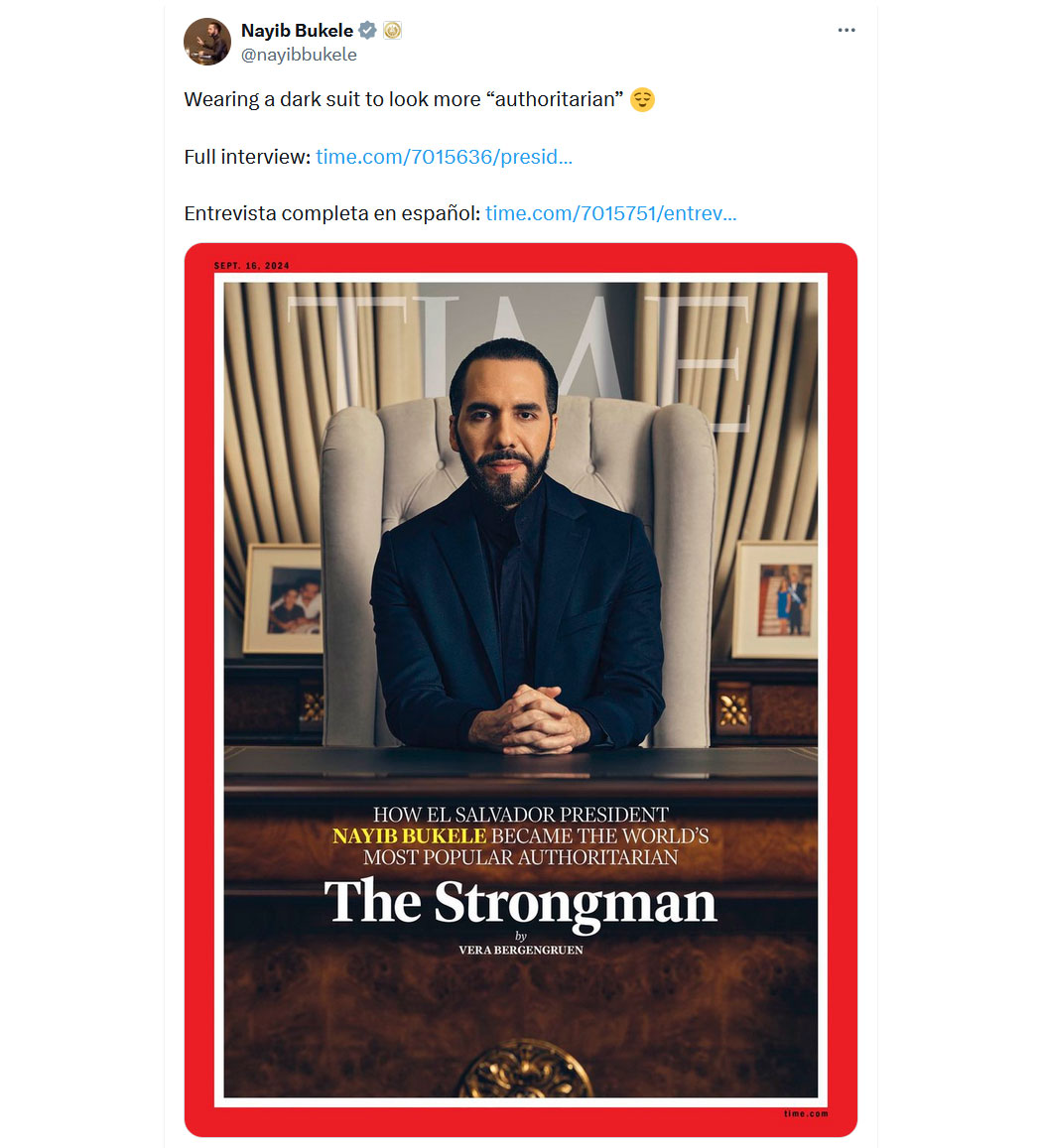Click the right framed photo on cover
The height and width of the screenshot is (1148, 1042).
[x=775, y=599]
